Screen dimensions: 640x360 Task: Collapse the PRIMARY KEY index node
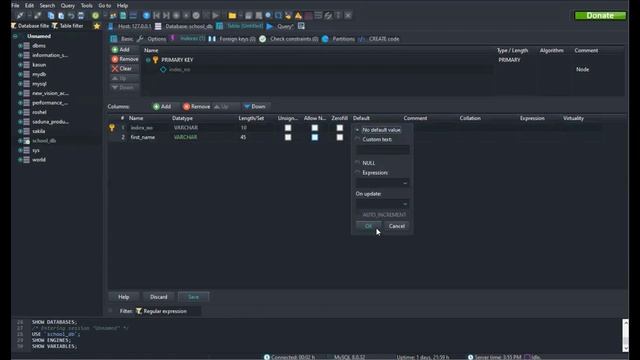pos(148,60)
